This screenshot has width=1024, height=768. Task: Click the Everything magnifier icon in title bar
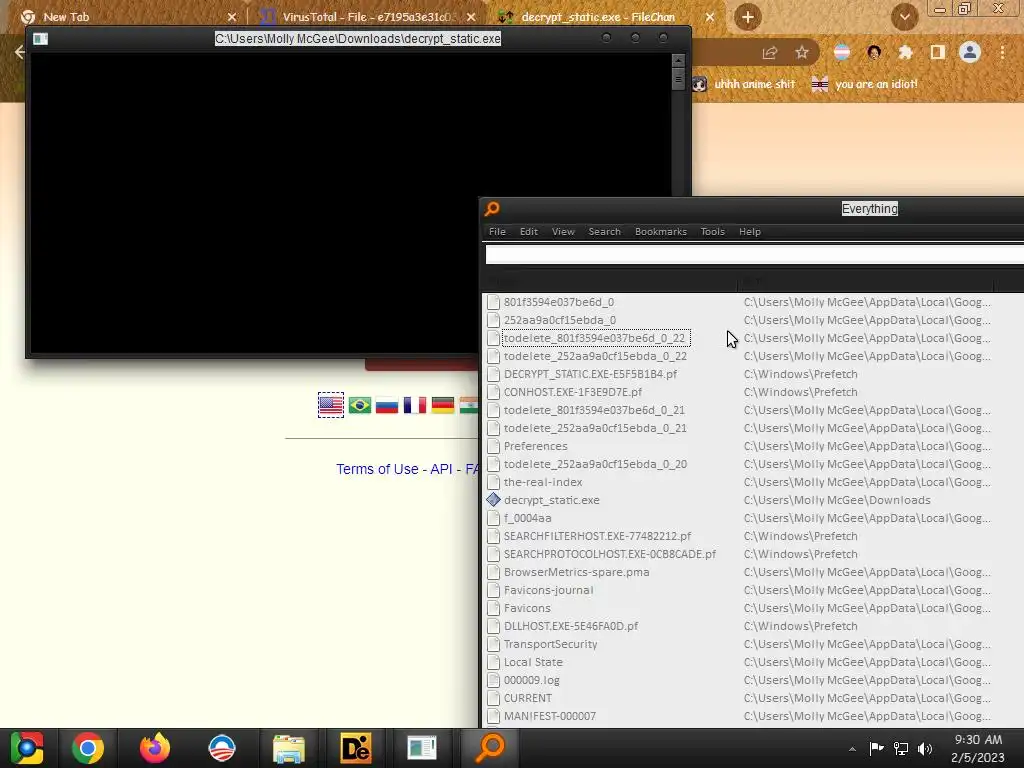(x=492, y=208)
